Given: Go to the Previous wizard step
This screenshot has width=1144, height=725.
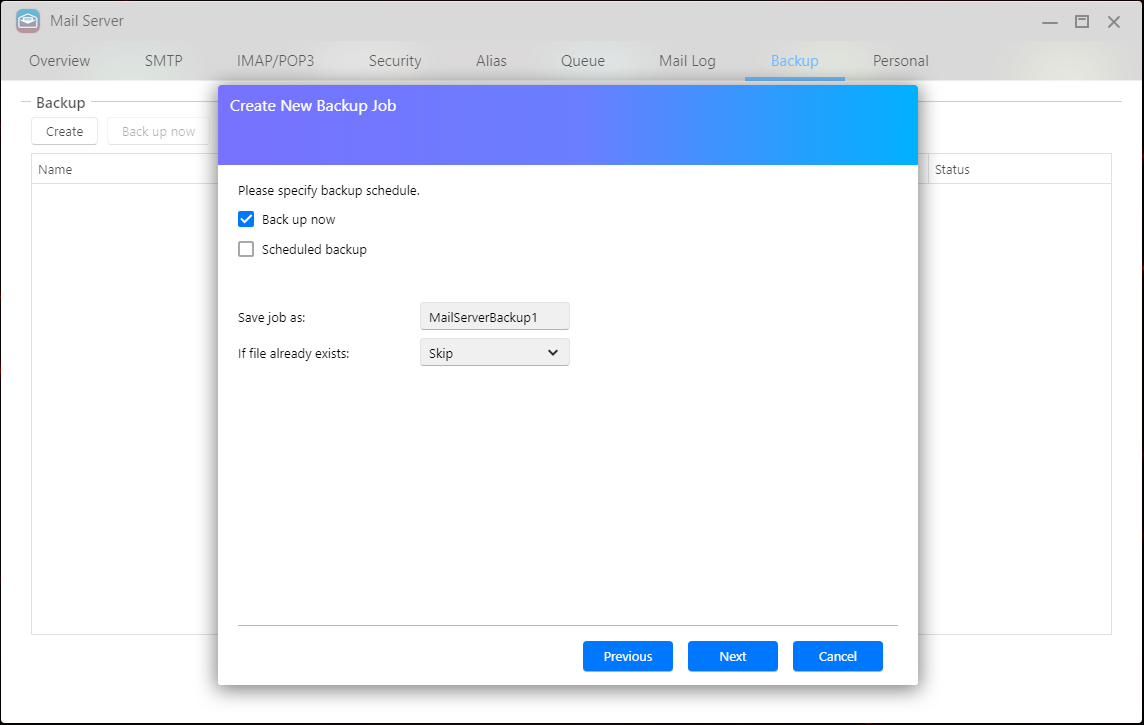Looking at the screenshot, I should (628, 657).
